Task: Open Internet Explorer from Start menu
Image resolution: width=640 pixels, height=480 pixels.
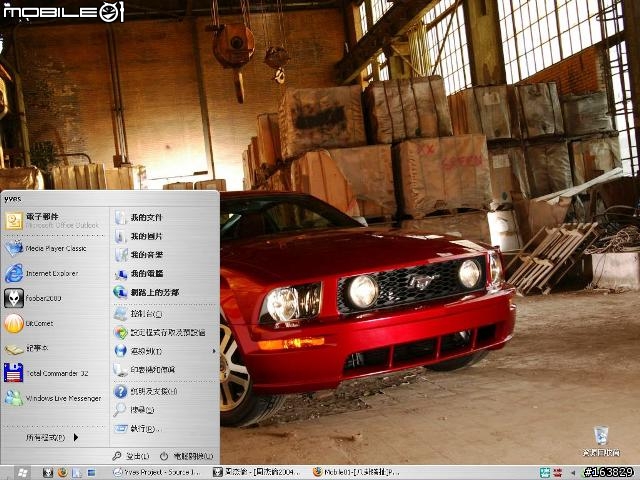Action: [x=55, y=273]
